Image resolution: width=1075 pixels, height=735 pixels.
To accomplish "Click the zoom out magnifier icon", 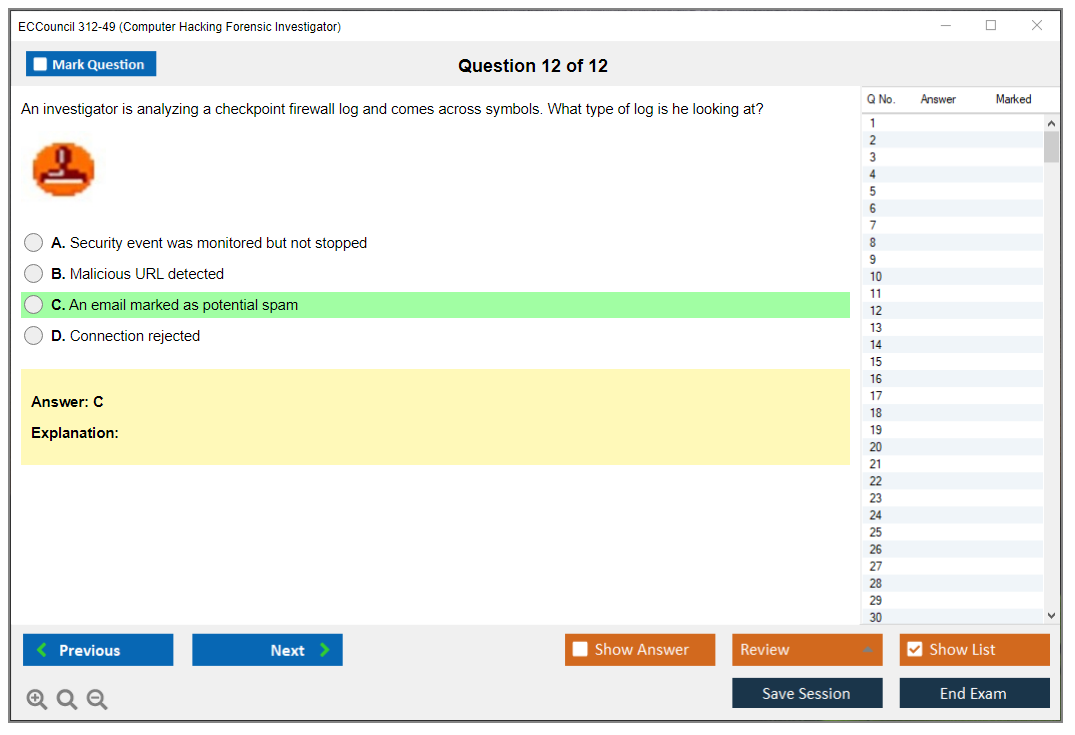I will [x=97, y=700].
